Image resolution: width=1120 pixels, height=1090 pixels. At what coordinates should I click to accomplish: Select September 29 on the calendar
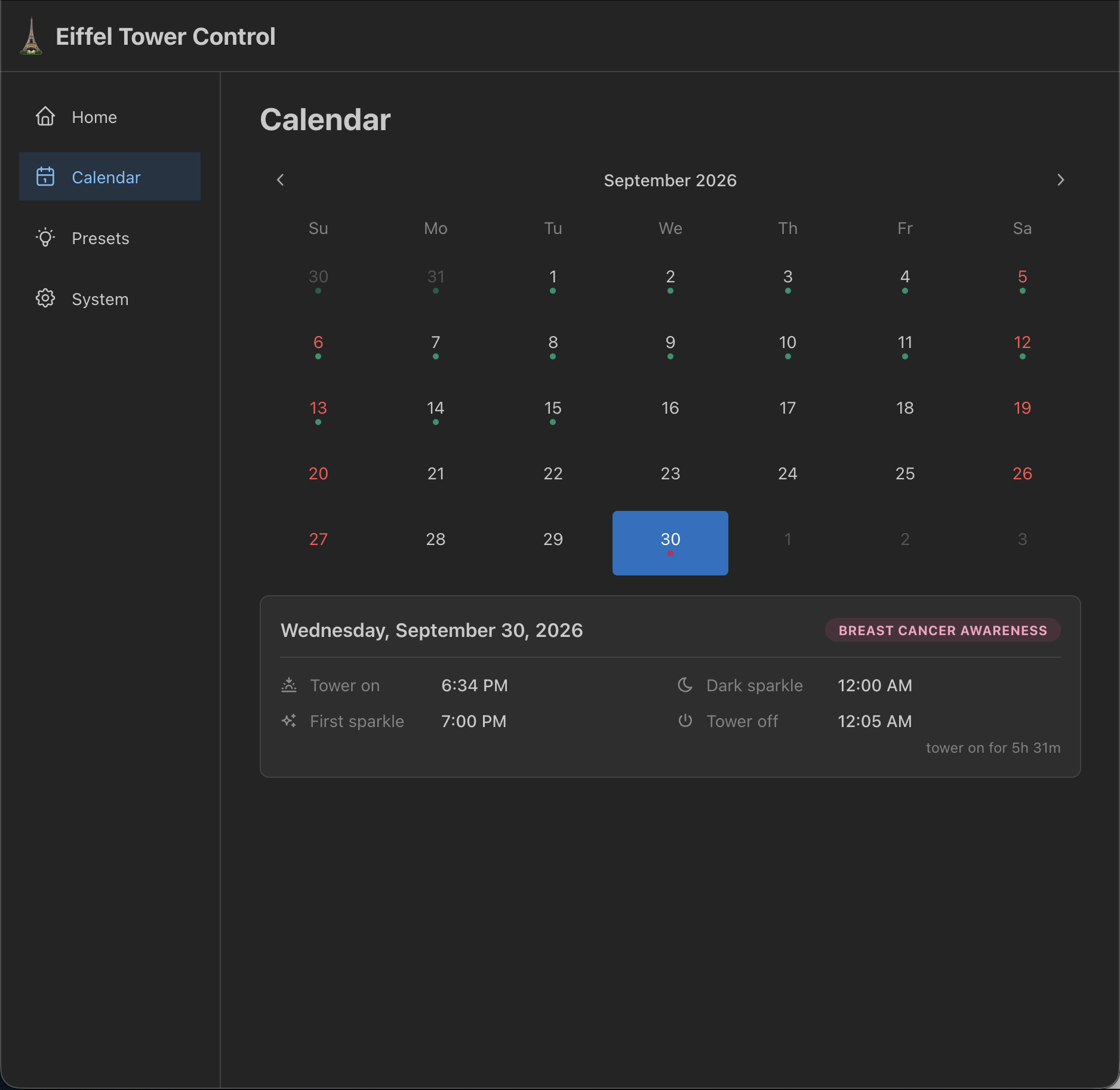(x=553, y=543)
